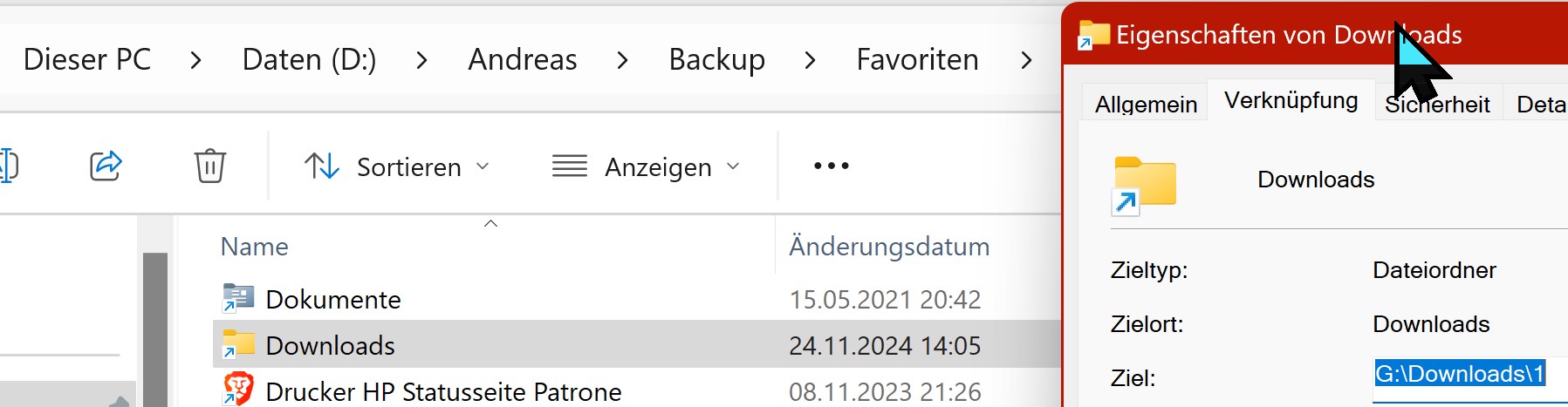1568x407 pixels.
Task: Click the large Downloads icon in properties
Action: pos(1145,184)
